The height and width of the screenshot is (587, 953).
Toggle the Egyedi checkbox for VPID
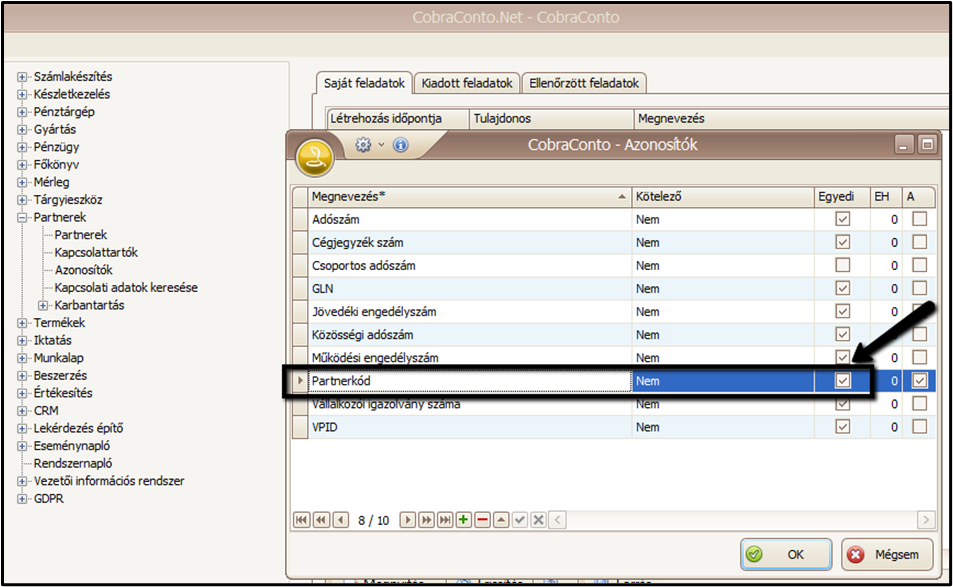842,427
